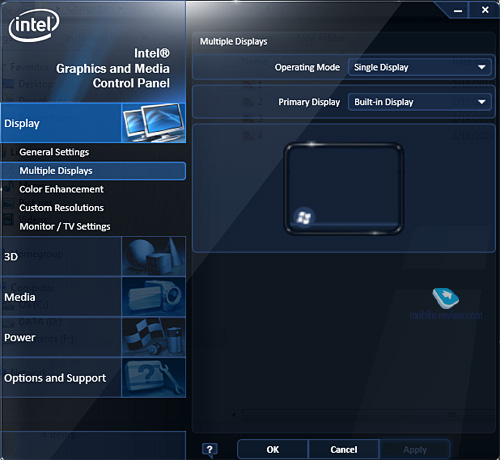The image size is (500, 460).
Task: Select the built-in display preview thumbnail
Action: 343,189
